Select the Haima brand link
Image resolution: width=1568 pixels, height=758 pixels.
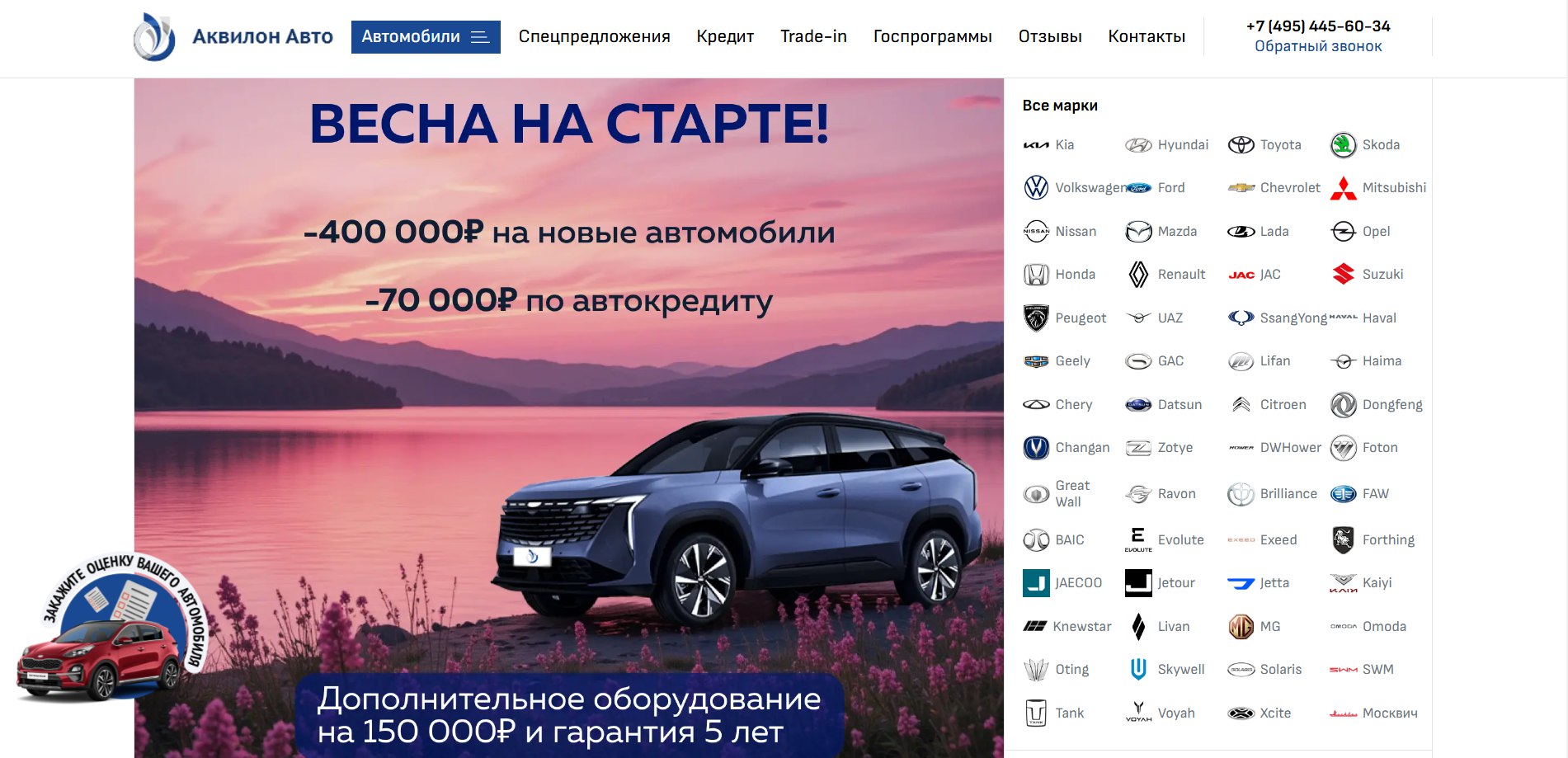(1365, 361)
